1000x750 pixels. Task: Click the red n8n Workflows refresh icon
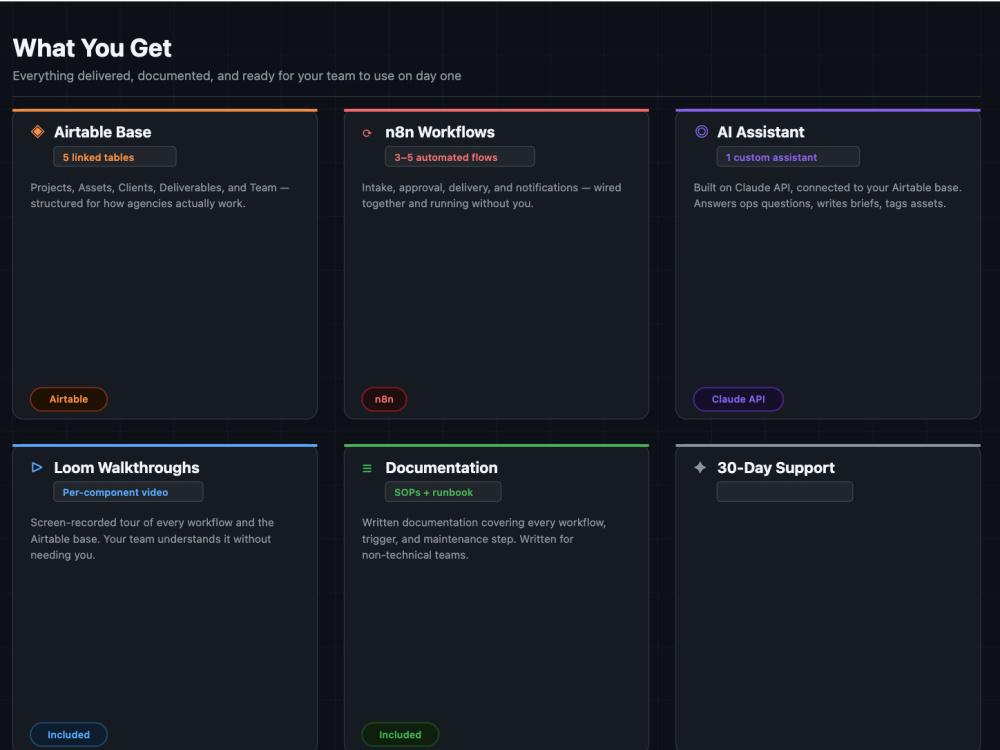(367, 133)
